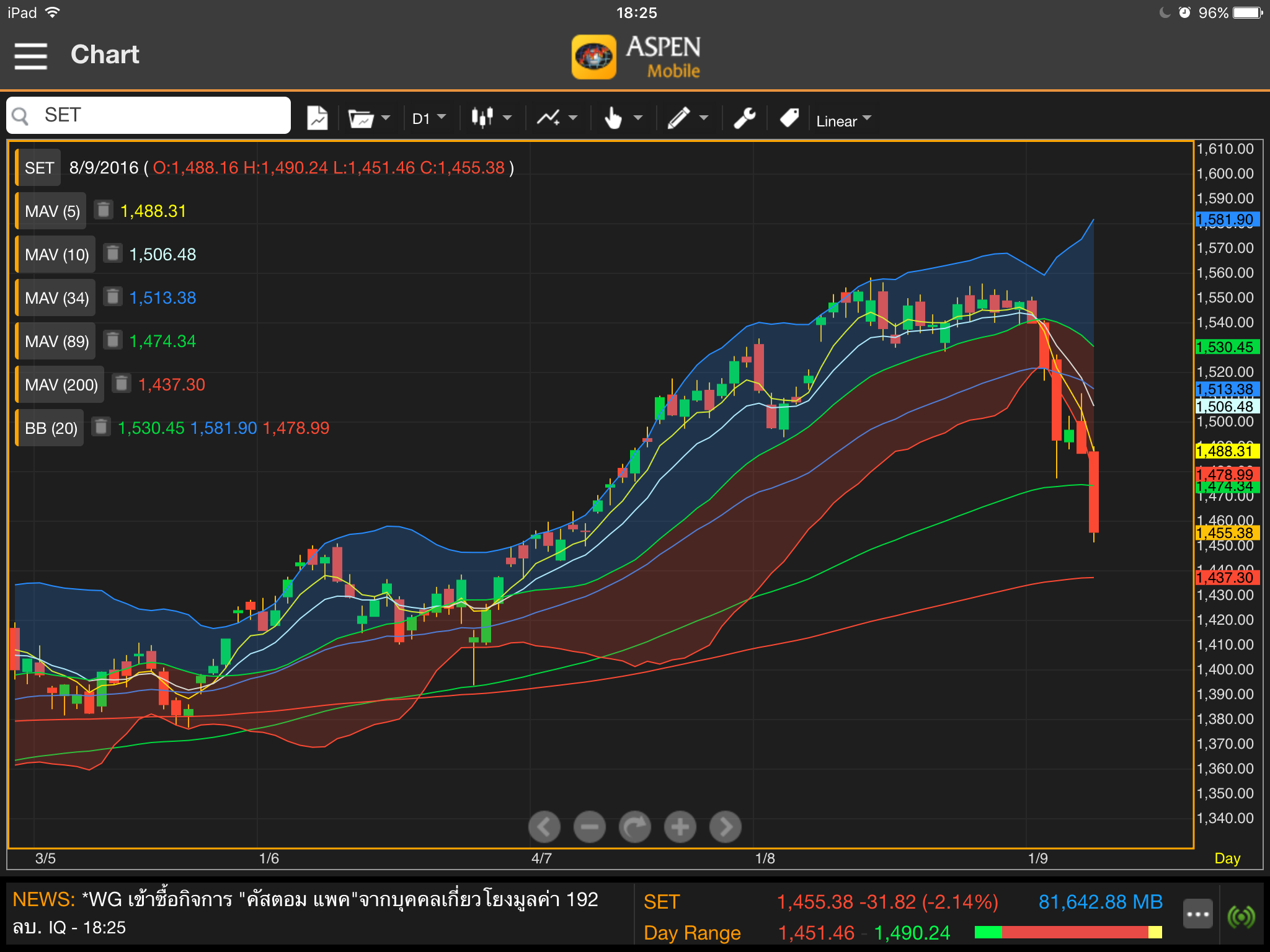Viewport: 1270px width, 952px height.
Task: Tap the MAV (34) indicator label
Action: coord(56,297)
